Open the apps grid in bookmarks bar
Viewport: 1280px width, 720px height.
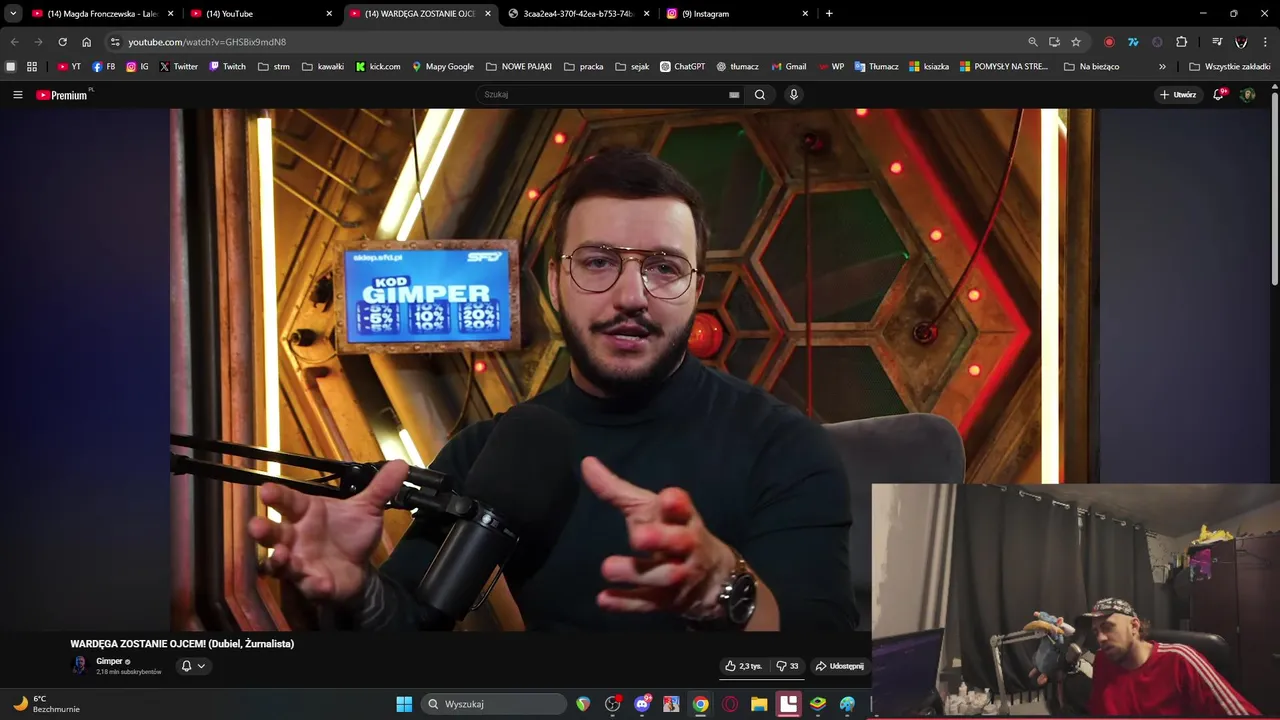point(32,67)
